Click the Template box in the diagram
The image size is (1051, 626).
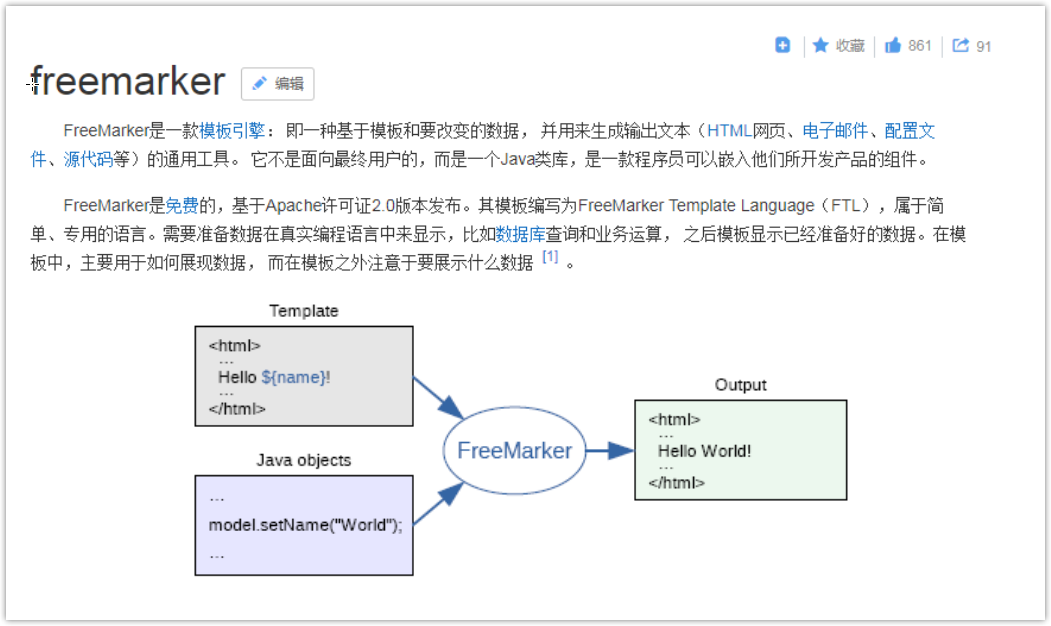tap(304, 376)
